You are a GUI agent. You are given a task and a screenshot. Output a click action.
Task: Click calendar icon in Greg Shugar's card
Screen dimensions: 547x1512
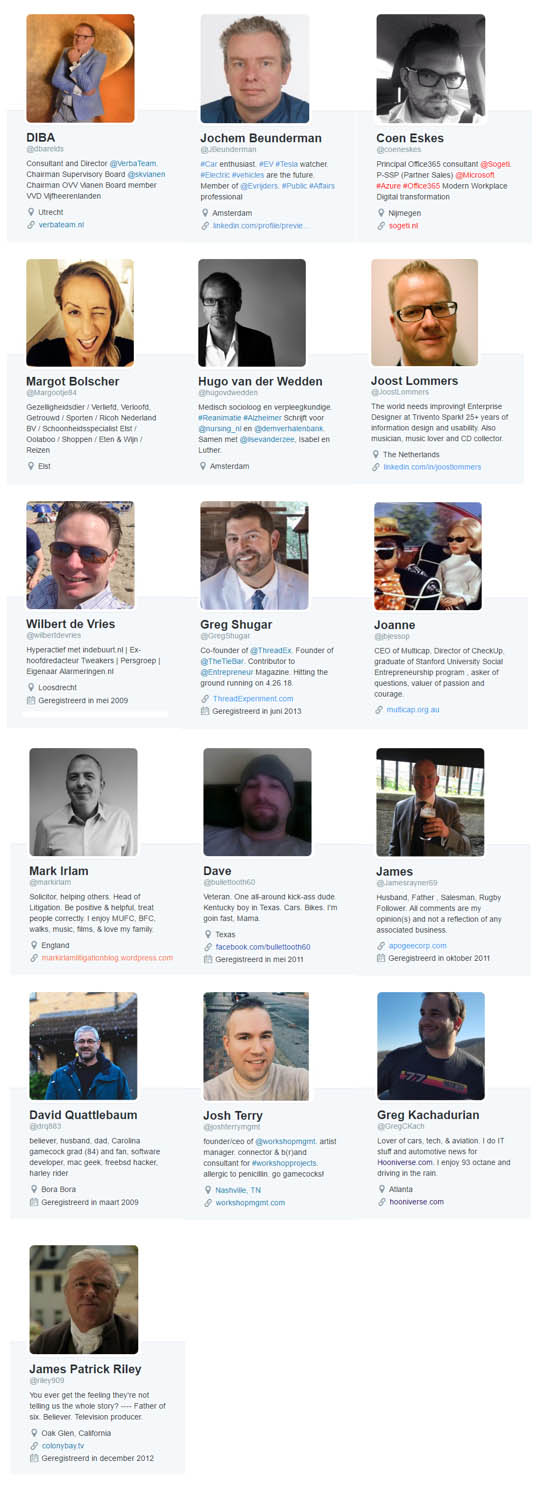205,711
